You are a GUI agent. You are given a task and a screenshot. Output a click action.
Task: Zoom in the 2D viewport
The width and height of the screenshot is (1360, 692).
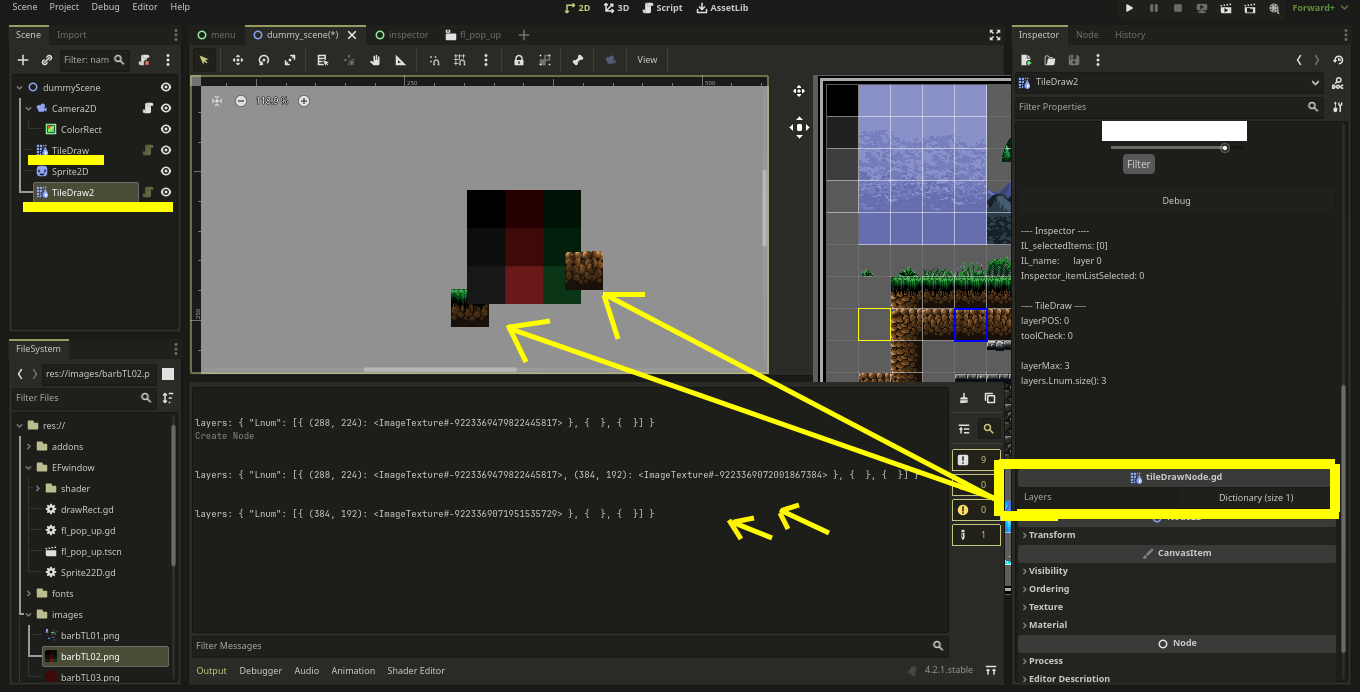[304, 100]
